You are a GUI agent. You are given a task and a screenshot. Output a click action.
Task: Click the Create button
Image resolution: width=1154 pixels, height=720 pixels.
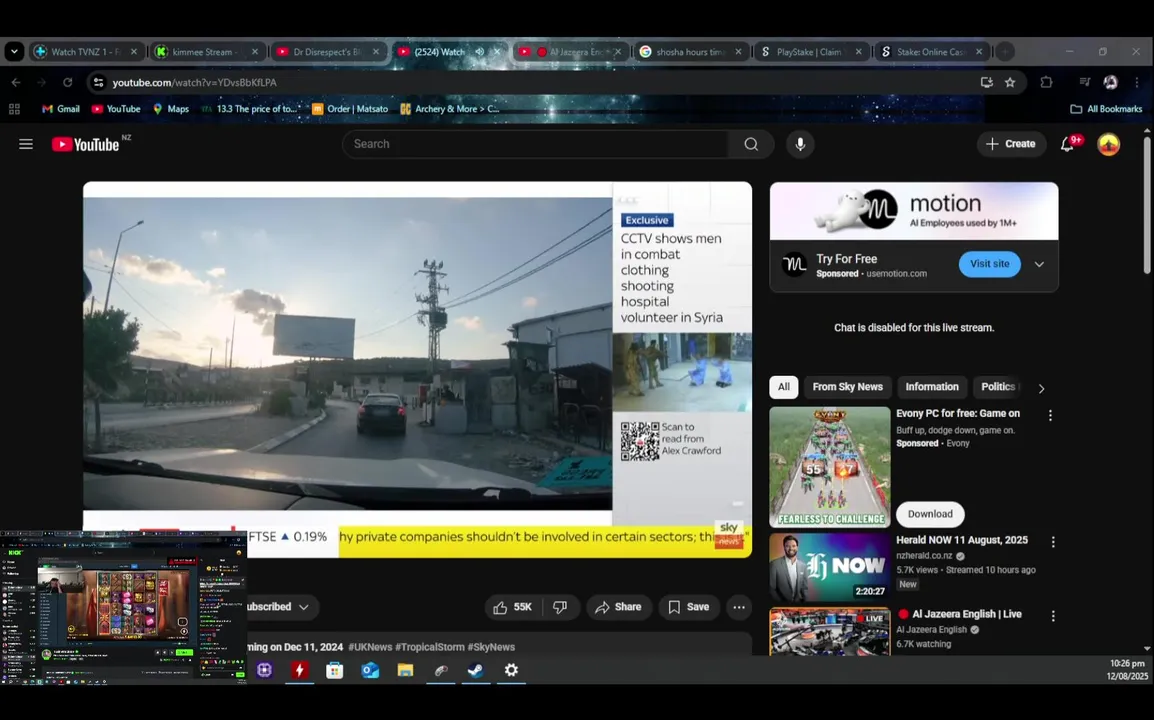pos(1011,144)
